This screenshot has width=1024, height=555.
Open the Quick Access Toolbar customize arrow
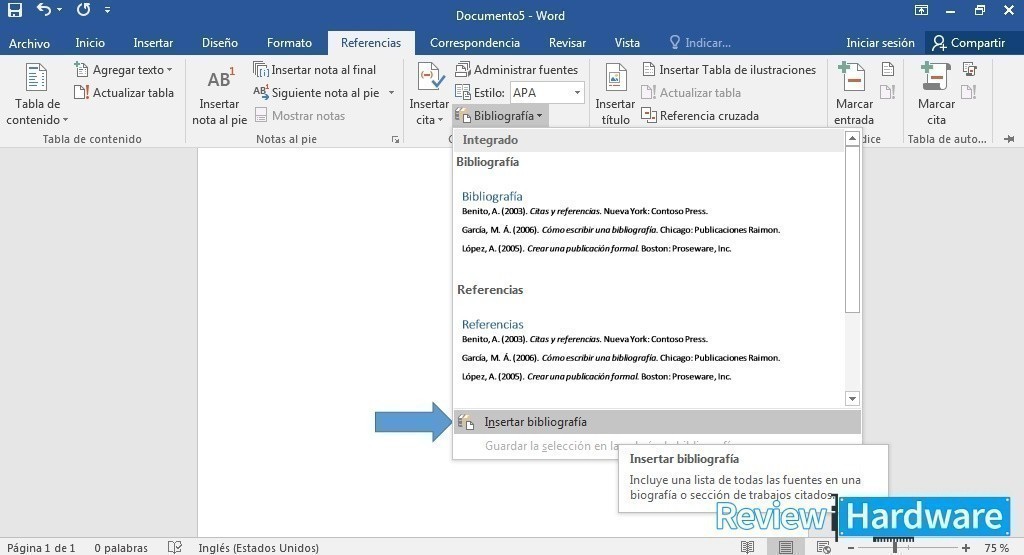coord(107,10)
